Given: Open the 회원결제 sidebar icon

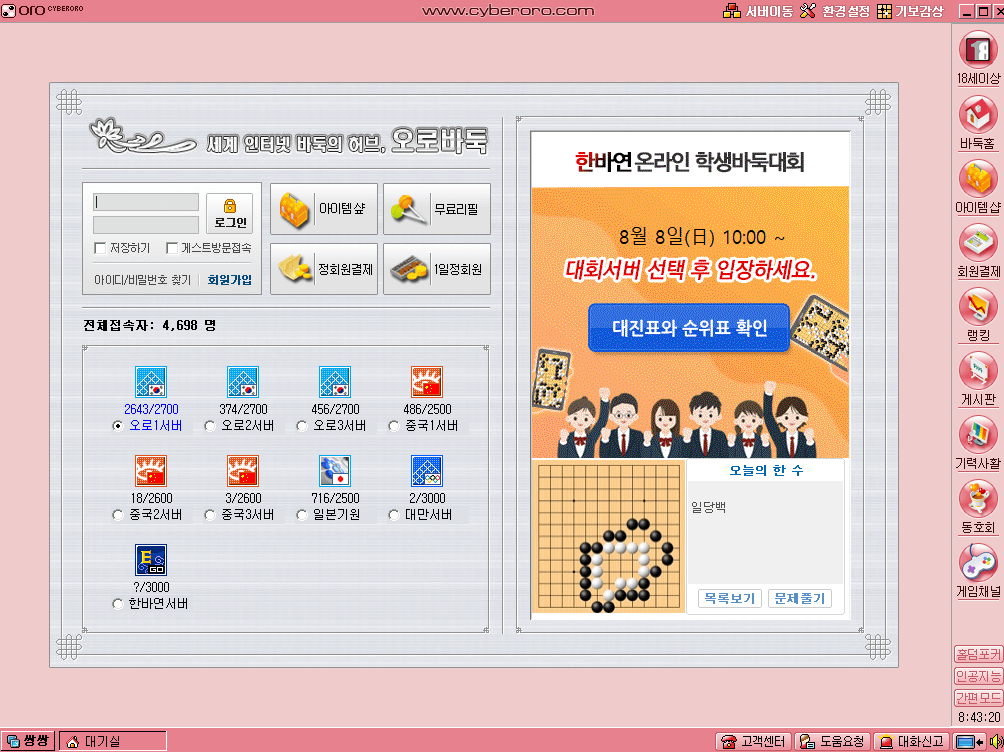Looking at the screenshot, I should click(x=978, y=243).
